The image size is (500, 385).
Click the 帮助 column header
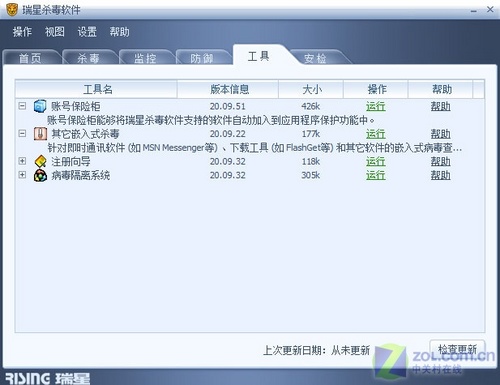click(x=440, y=89)
